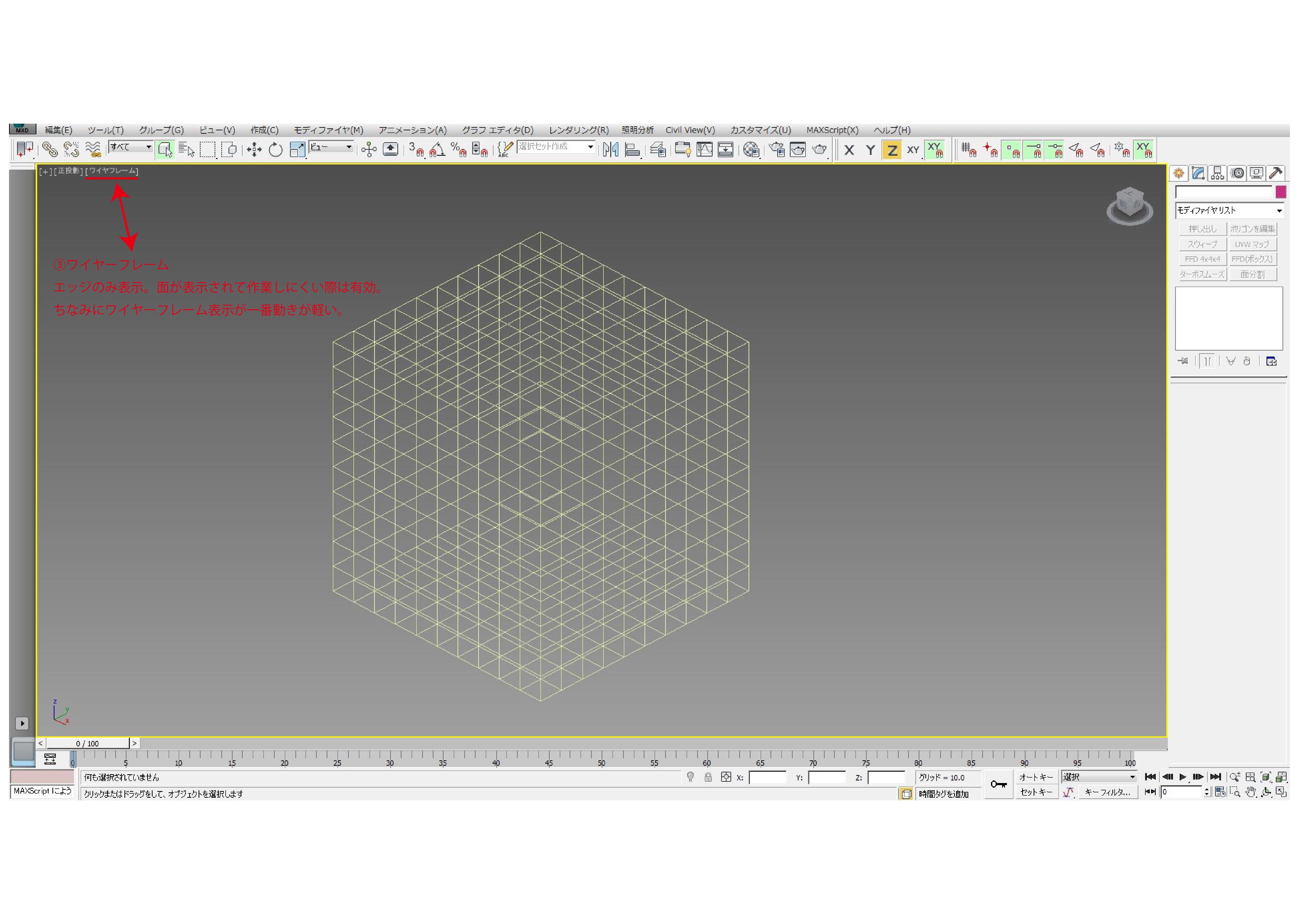
Task: Open the Mirror tool
Action: coord(611,150)
